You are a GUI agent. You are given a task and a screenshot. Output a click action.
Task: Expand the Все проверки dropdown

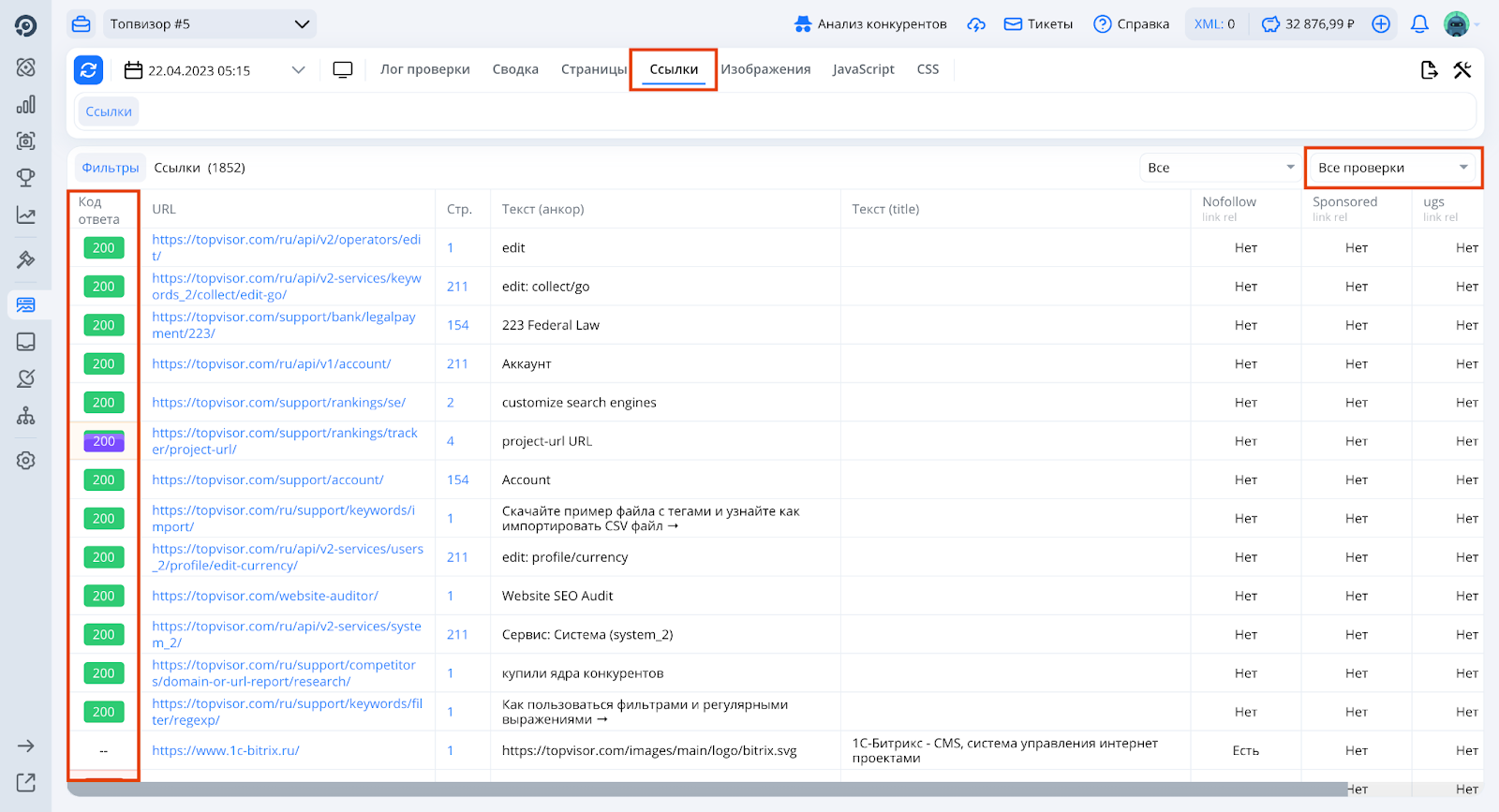point(1392,168)
